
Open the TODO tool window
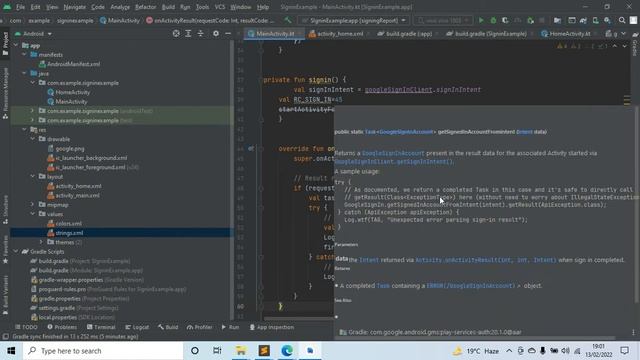27,327
